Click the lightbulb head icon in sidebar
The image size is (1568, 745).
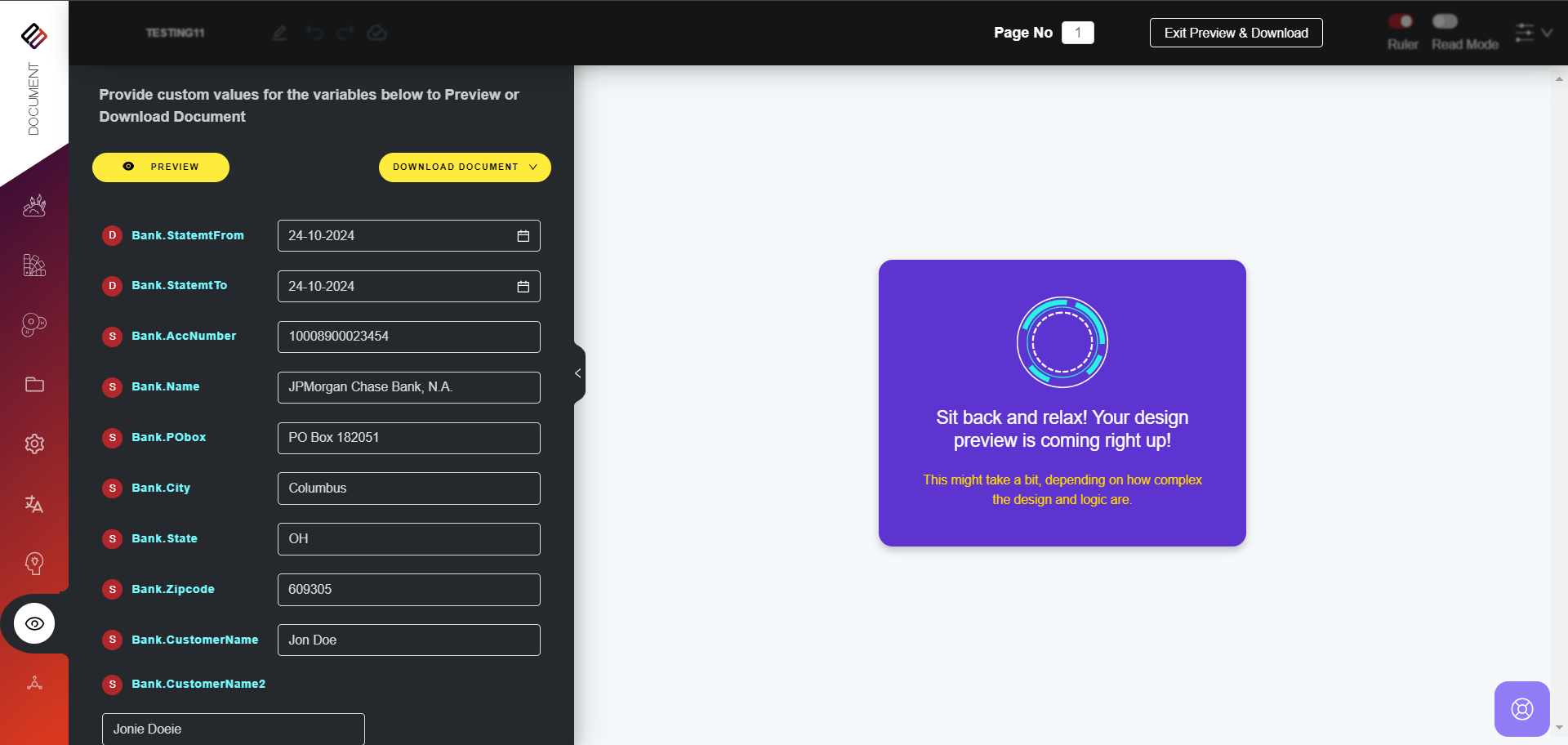pyautogui.click(x=34, y=564)
